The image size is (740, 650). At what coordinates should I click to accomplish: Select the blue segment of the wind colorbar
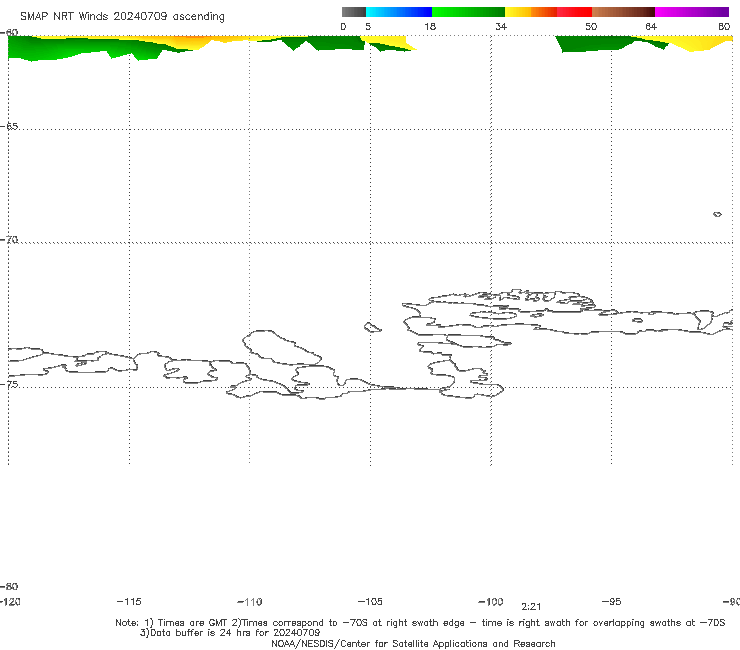point(399,12)
